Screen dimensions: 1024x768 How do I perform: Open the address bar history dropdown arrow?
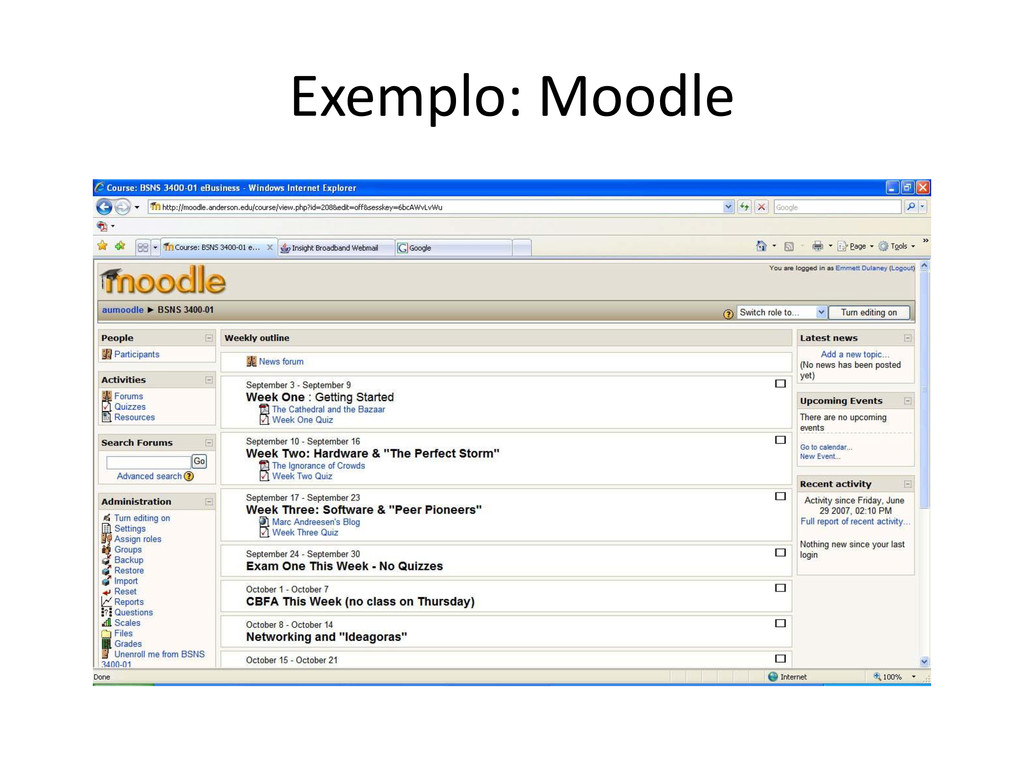[728, 207]
